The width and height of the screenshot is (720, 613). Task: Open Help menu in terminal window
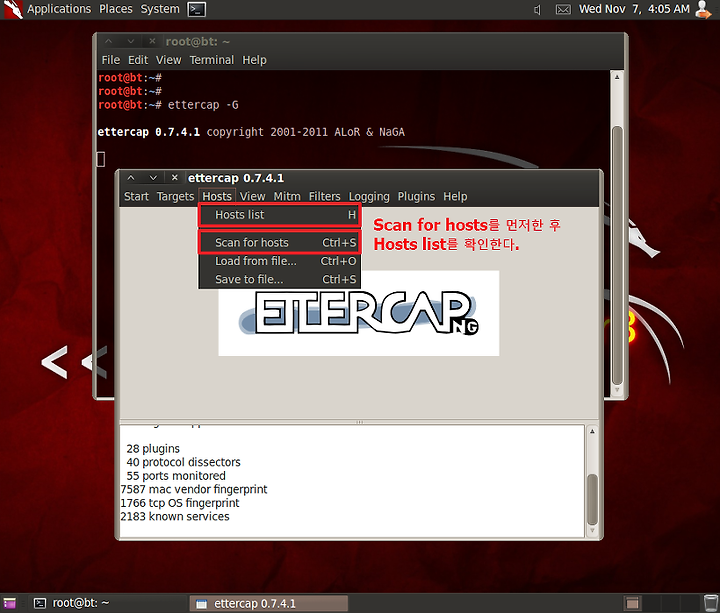pos(254,60)
